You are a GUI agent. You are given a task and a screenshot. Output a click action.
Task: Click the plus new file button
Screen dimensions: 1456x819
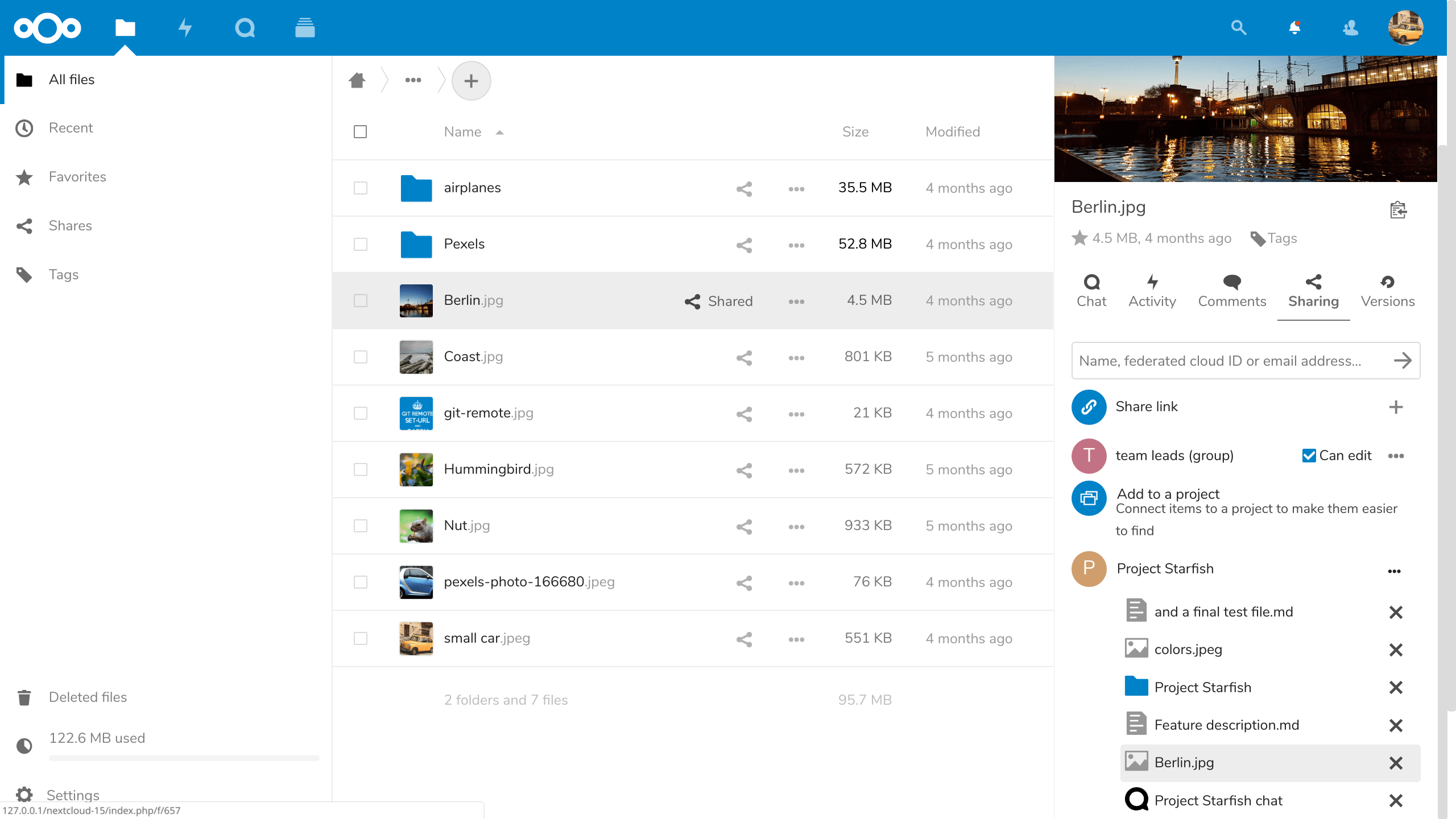(x=471, y=81)
